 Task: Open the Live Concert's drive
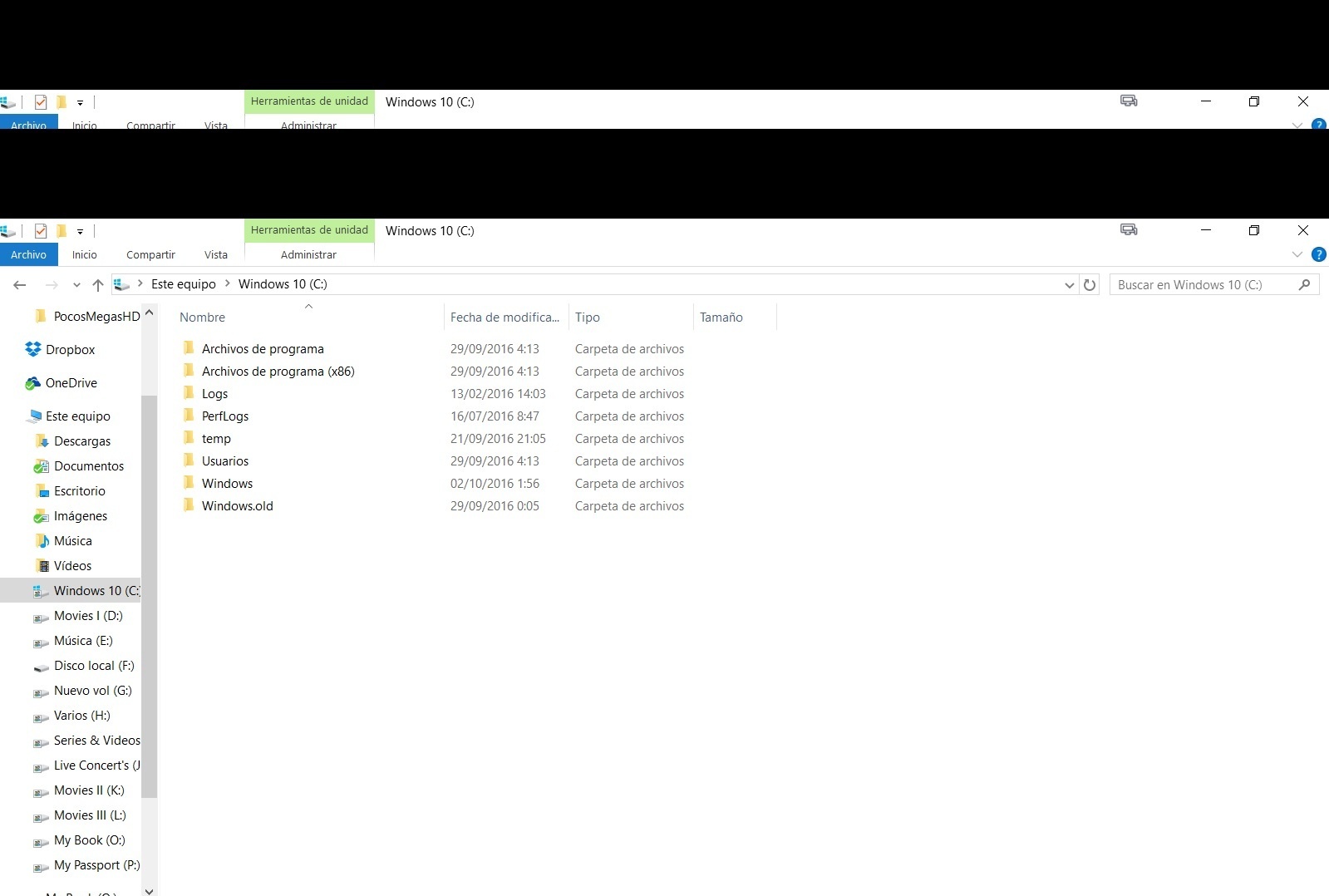[x=86, y=766]
